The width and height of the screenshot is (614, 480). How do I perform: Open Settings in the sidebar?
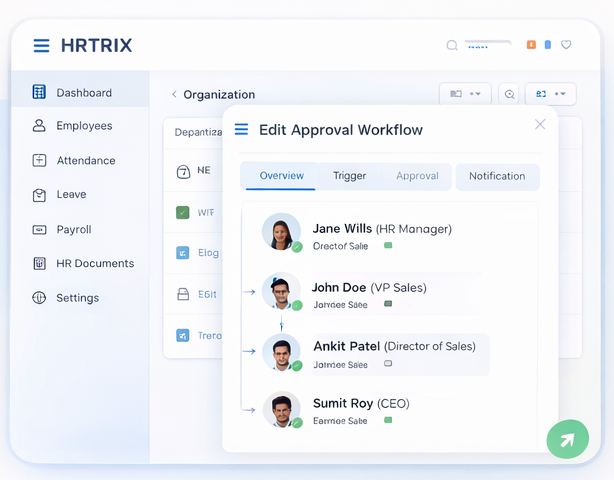77,298
